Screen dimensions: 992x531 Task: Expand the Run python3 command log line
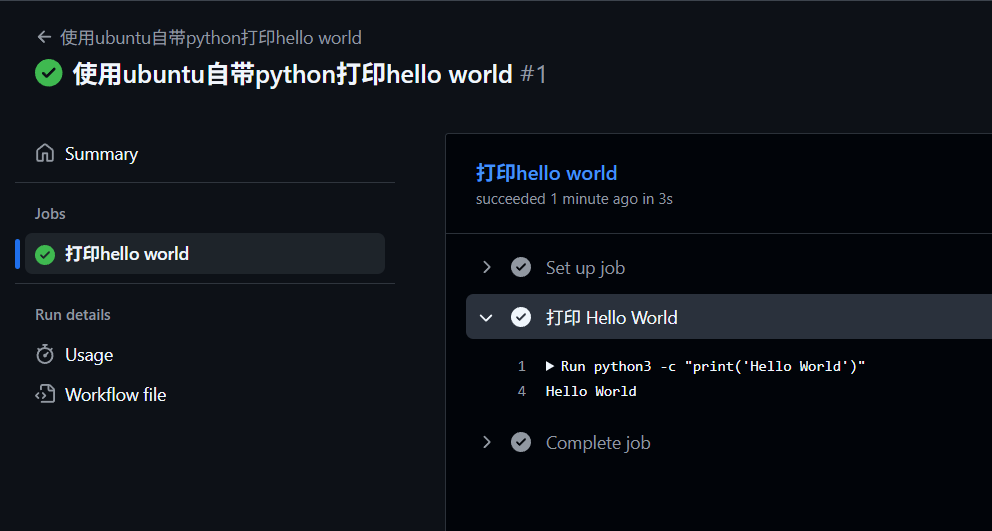[550, 366]
